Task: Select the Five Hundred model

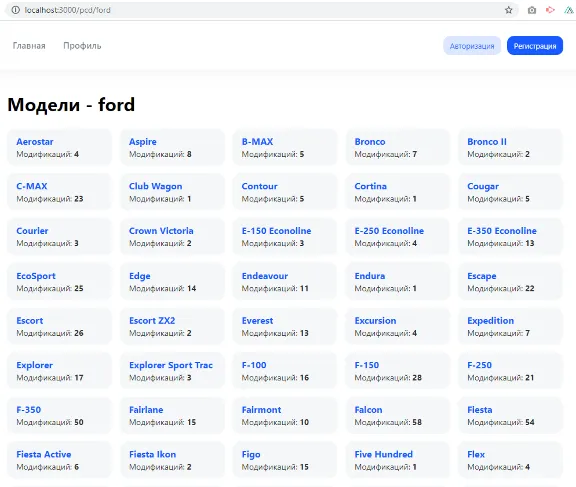Action: (384, 454)
